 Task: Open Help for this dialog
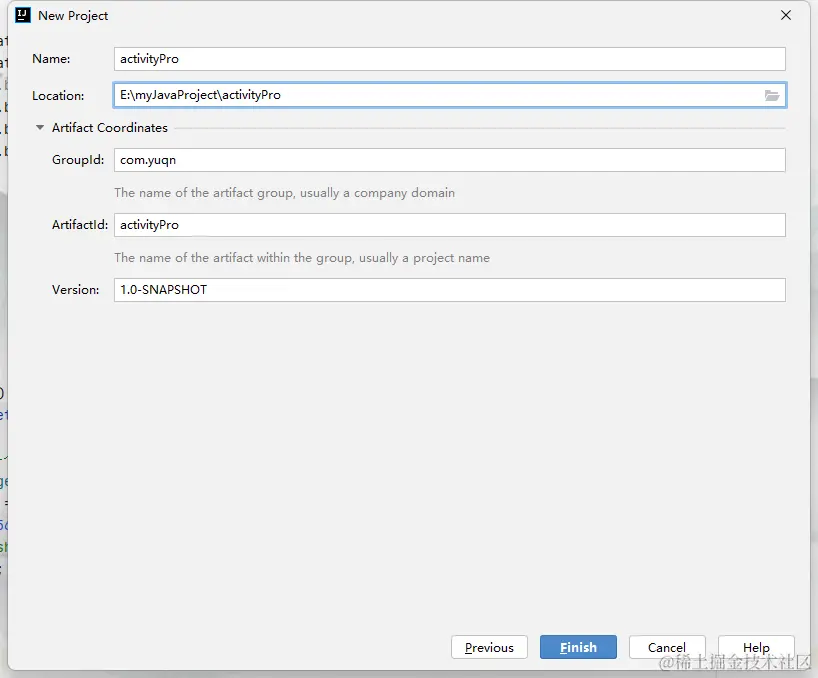[x=756, y=647]
